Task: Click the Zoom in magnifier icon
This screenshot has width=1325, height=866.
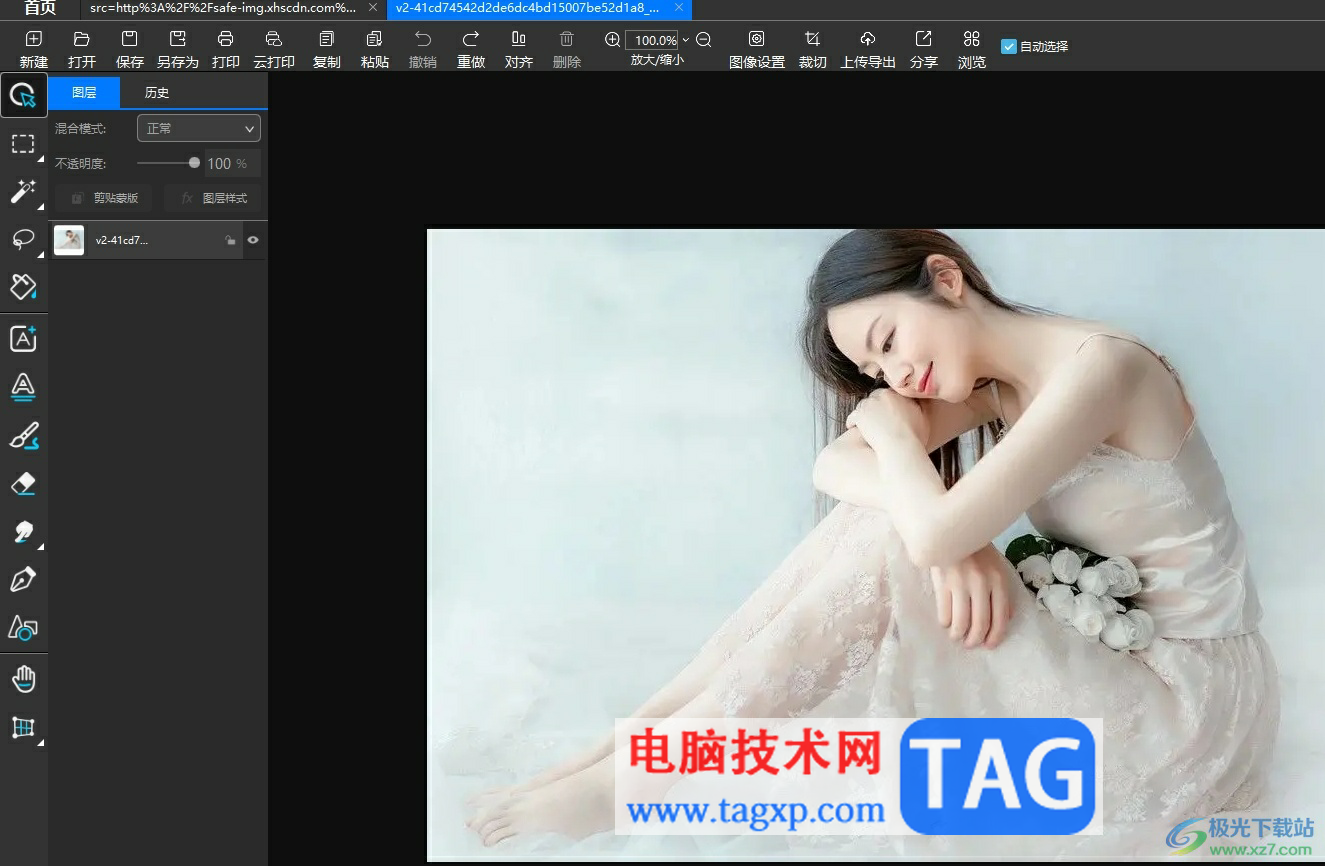Action: (612, 40)
